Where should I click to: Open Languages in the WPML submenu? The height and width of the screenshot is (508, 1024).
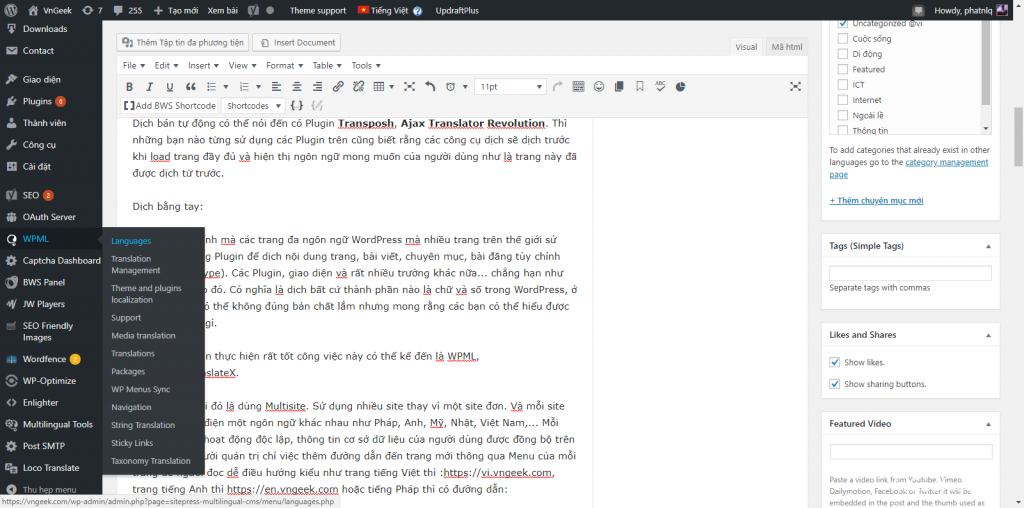click(131, 241)
